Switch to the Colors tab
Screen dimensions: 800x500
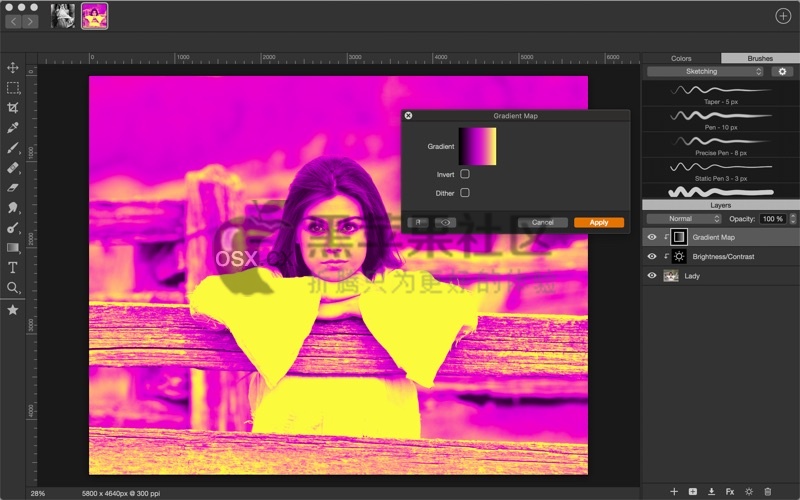[681, 58]
